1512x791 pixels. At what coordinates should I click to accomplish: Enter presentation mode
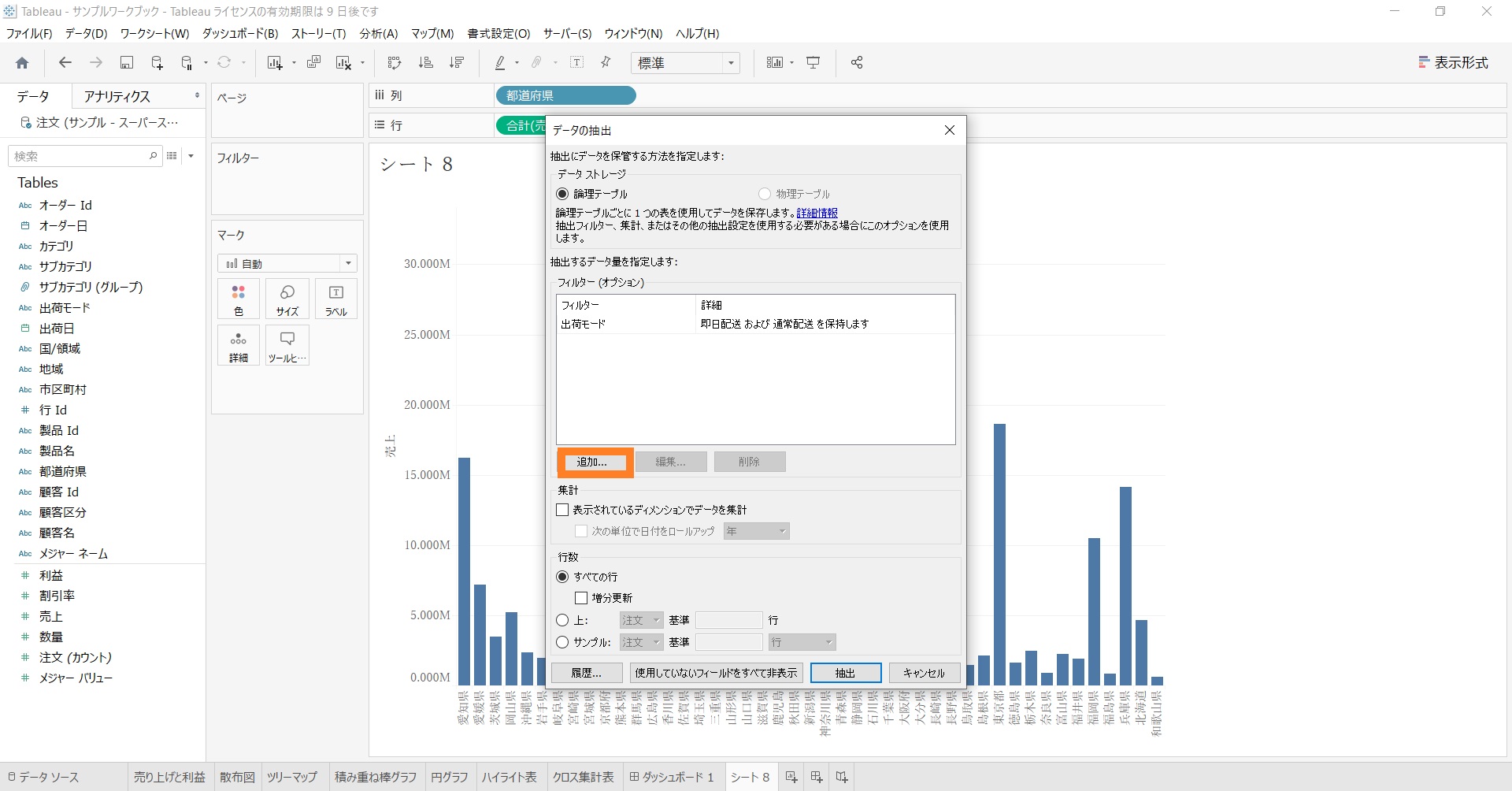tap(813, 63)
